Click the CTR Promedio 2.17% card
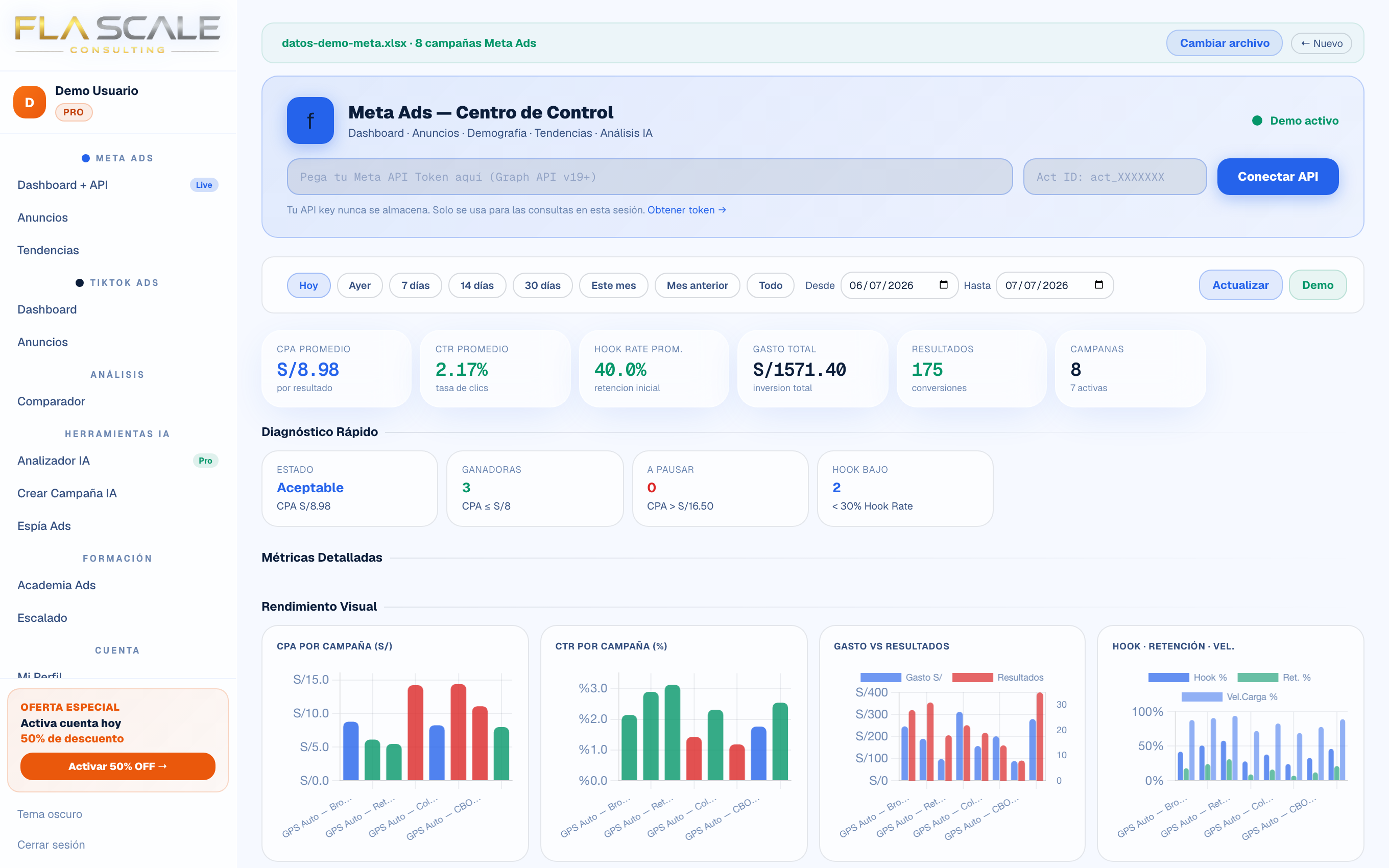Image resolution: width=1389 pixels, height=868 pixels. (x=495, y=369)
